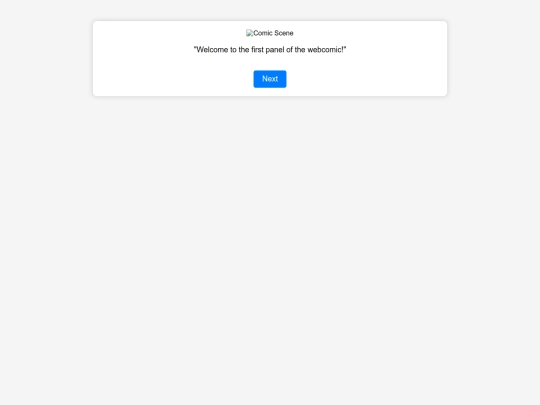Continue the webcomic with the Next button
This screenshot has width=540, height=405.
270,79
